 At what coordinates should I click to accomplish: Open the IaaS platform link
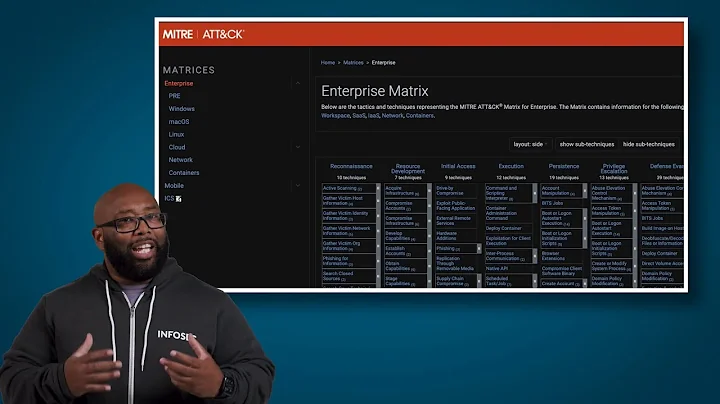(373, 116)
